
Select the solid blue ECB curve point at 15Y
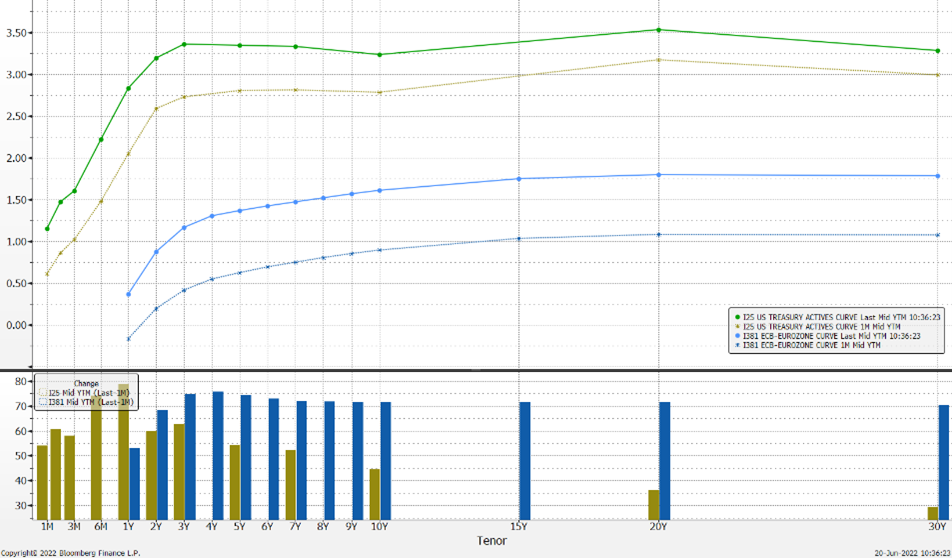[518, 179]
